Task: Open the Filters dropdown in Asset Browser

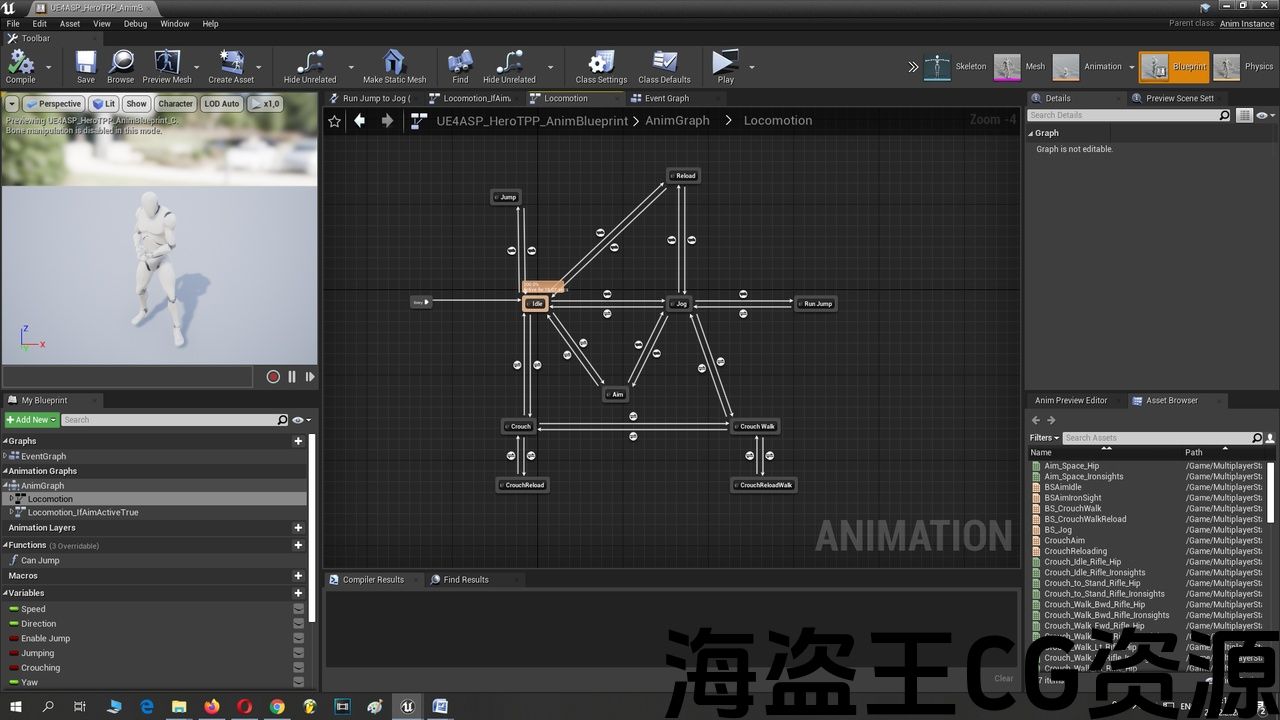Action: tap(1044, 438)
